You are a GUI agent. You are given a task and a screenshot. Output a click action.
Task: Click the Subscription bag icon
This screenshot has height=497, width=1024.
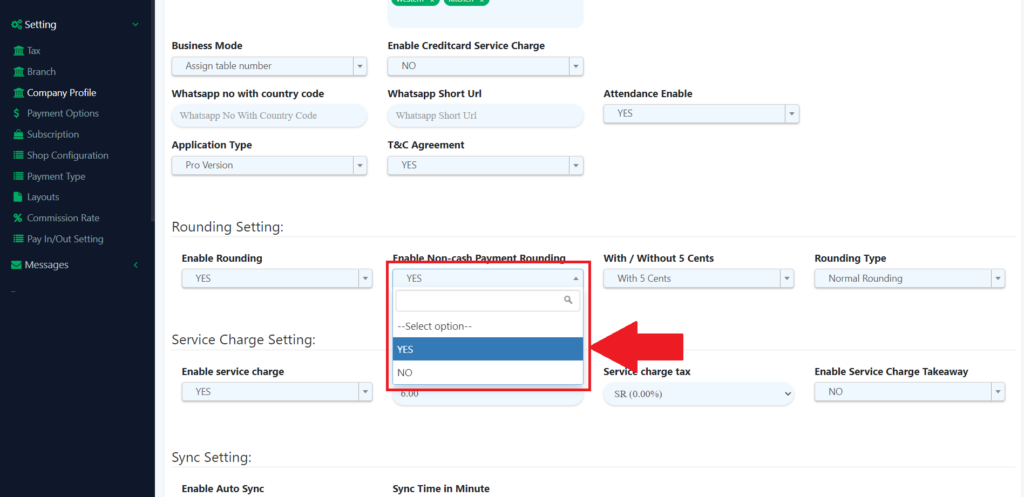[17, 135]
